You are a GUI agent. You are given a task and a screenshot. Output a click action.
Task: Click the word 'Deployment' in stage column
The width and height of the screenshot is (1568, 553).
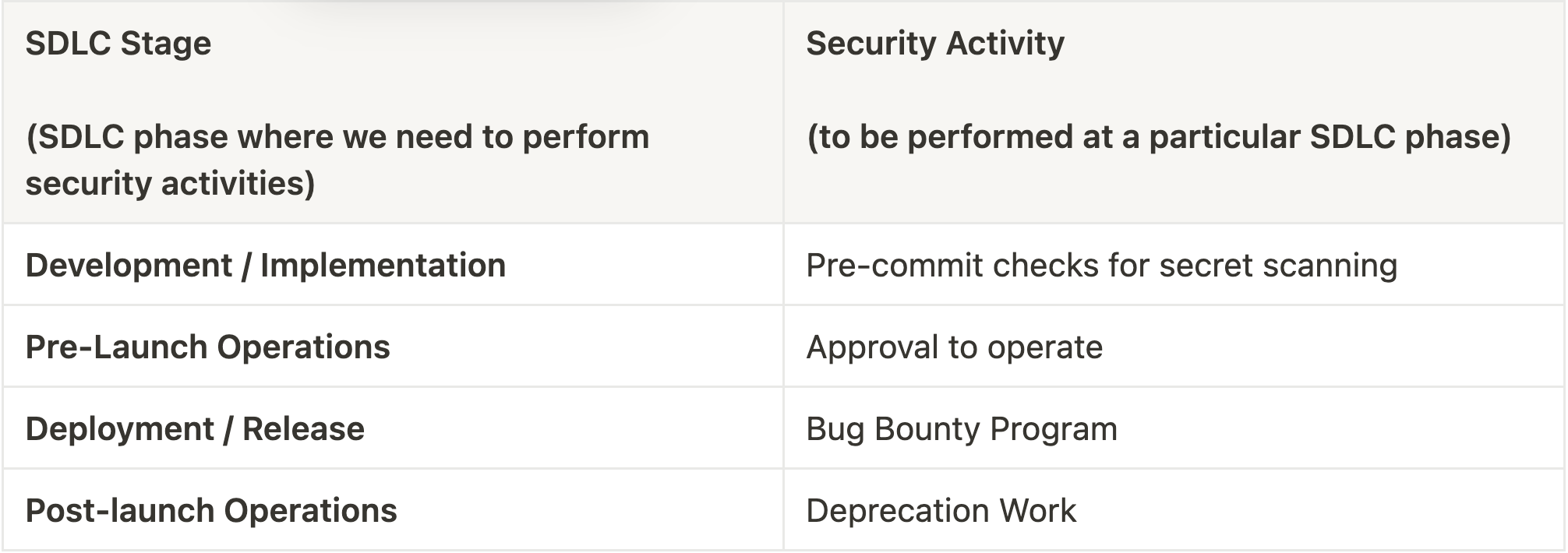point(119,429)
